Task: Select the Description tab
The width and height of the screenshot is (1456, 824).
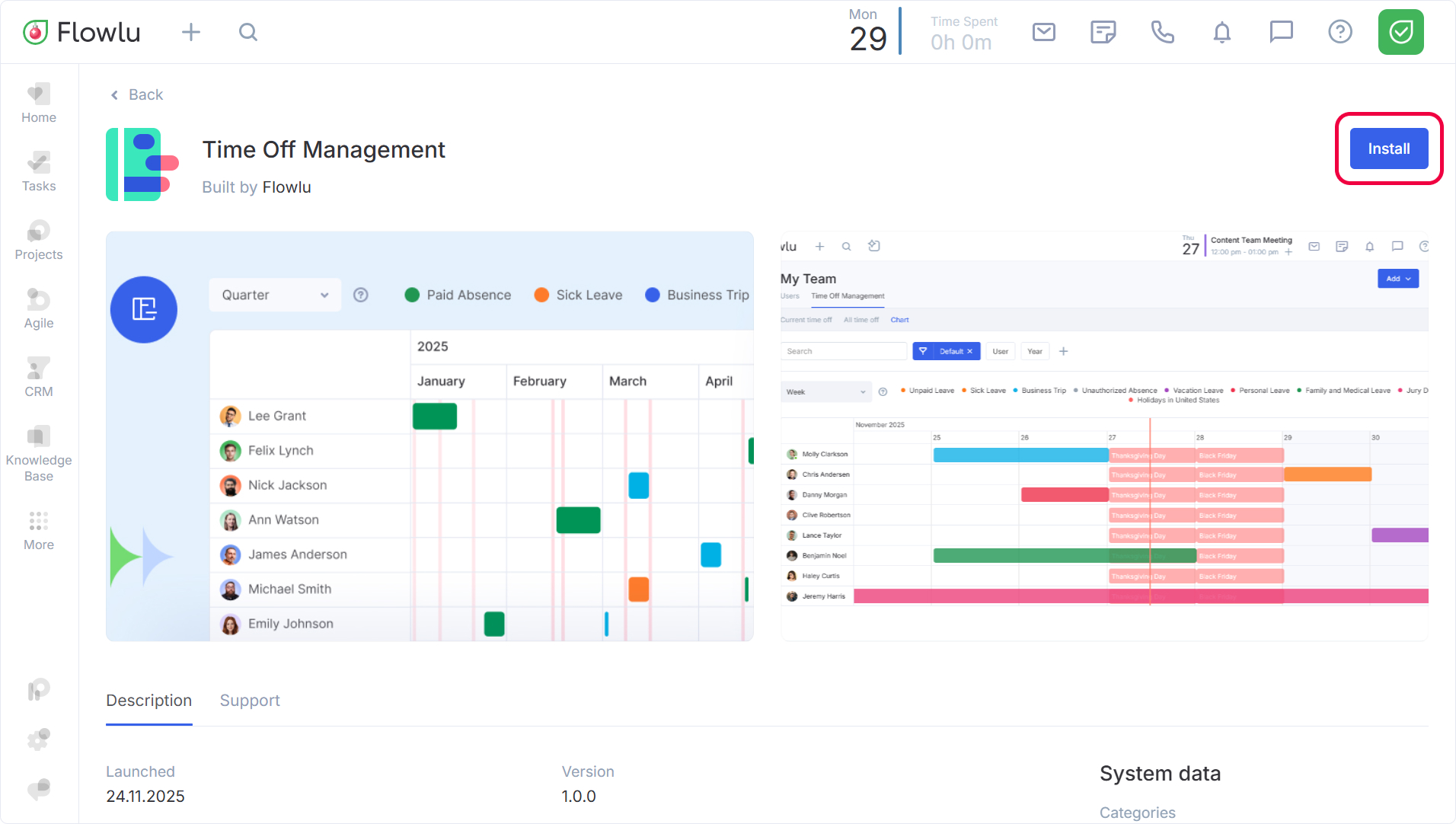Action: (x=148, y=700)
